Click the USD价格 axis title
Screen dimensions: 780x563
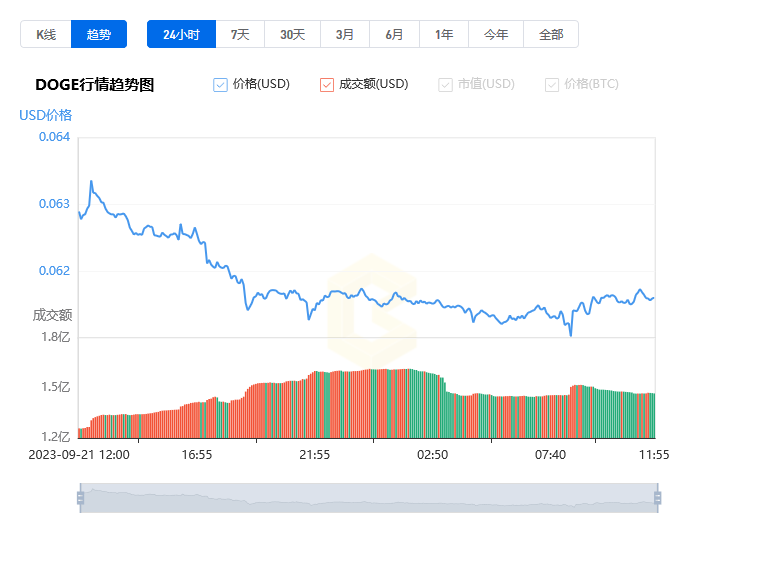coord(46,115)
